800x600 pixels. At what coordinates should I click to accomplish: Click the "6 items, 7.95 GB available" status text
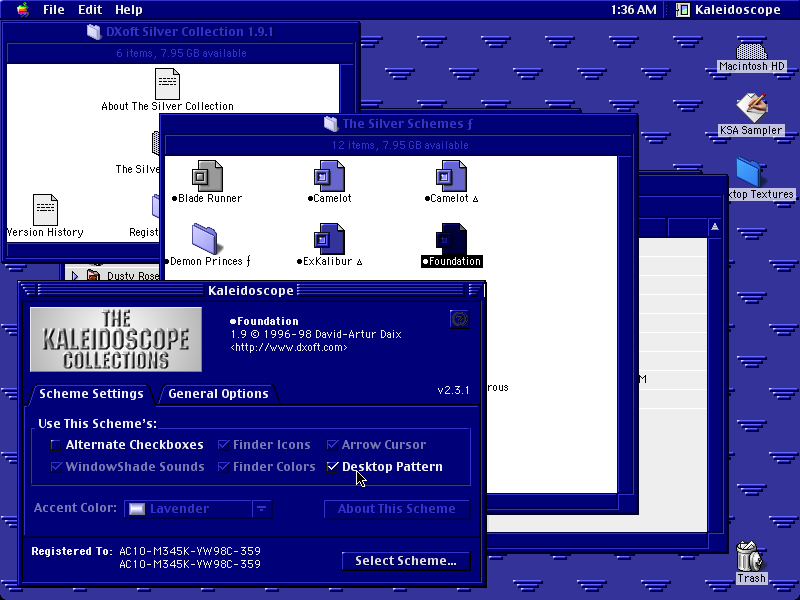pos(181,53)
